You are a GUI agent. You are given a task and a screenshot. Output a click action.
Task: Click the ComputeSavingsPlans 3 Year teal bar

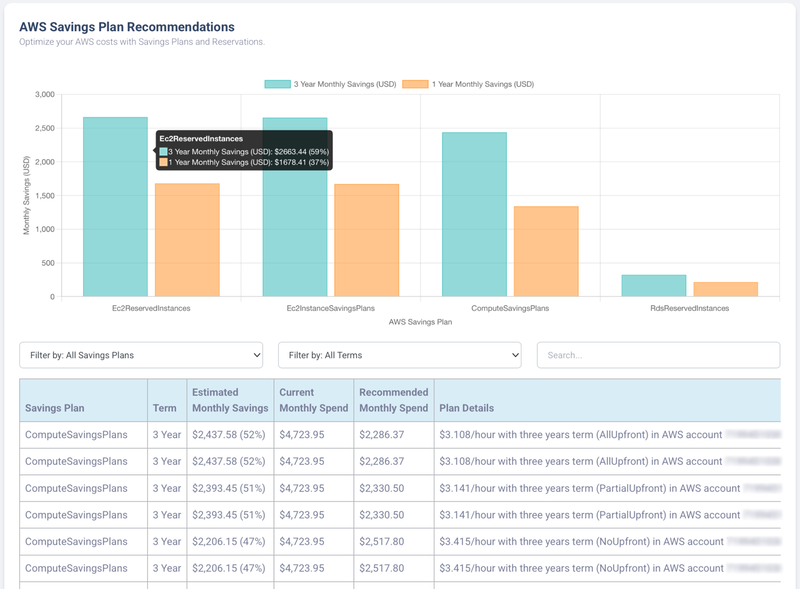pyautogui.click(x=474, y=214)
